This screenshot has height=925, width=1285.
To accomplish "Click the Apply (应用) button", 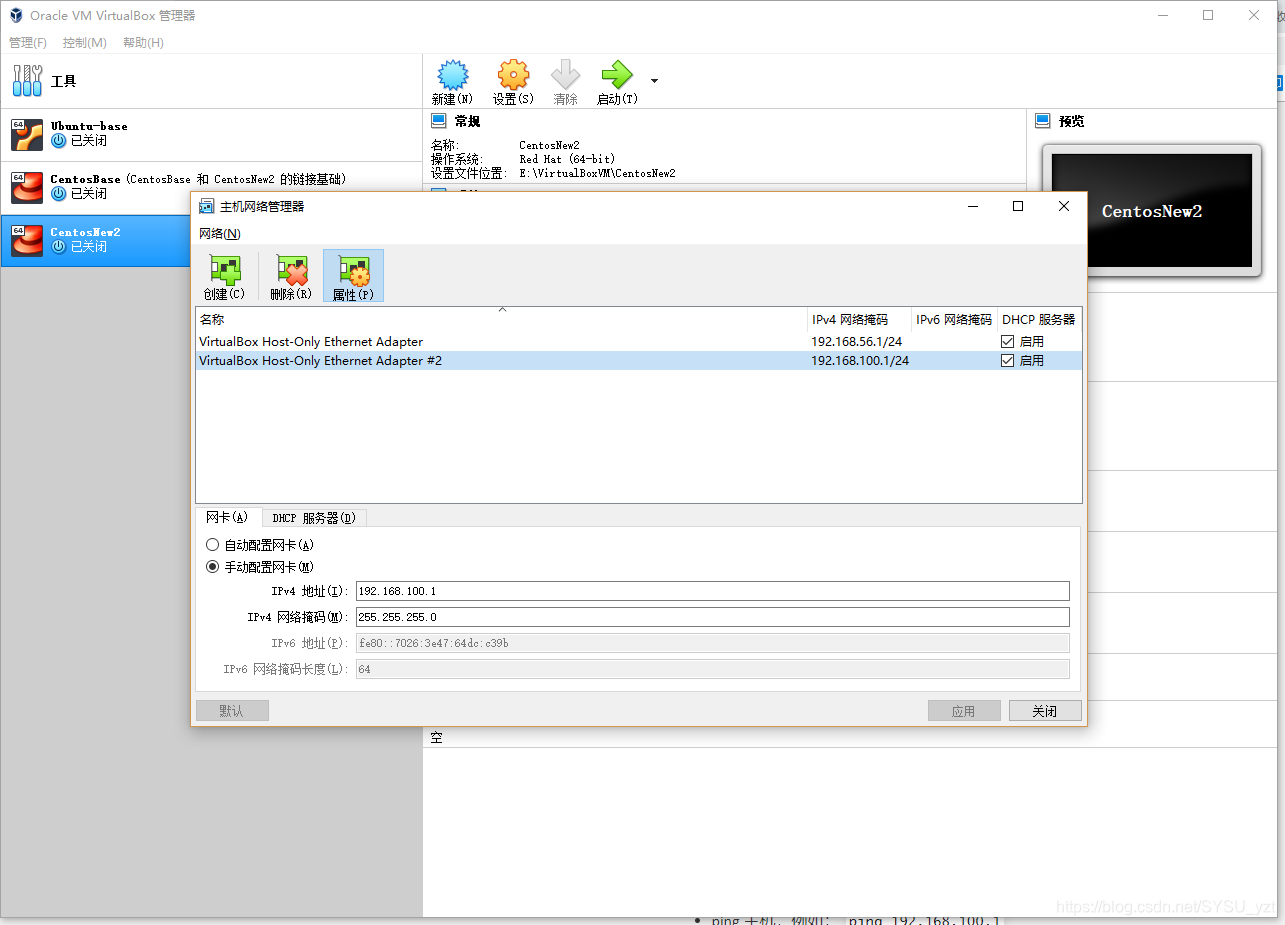I will [x=964, y=711].
